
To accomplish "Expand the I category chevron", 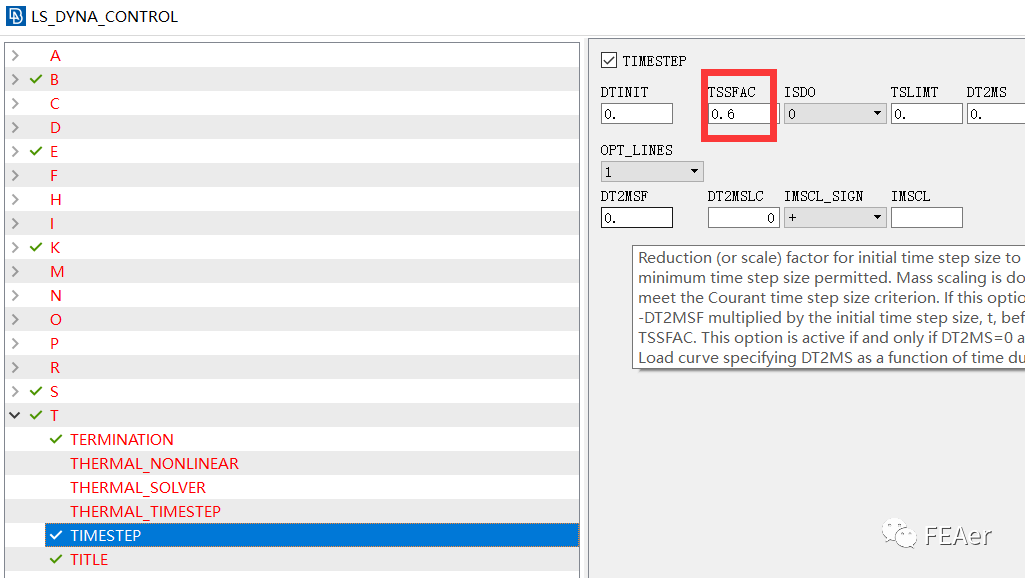I will [15, 224].
